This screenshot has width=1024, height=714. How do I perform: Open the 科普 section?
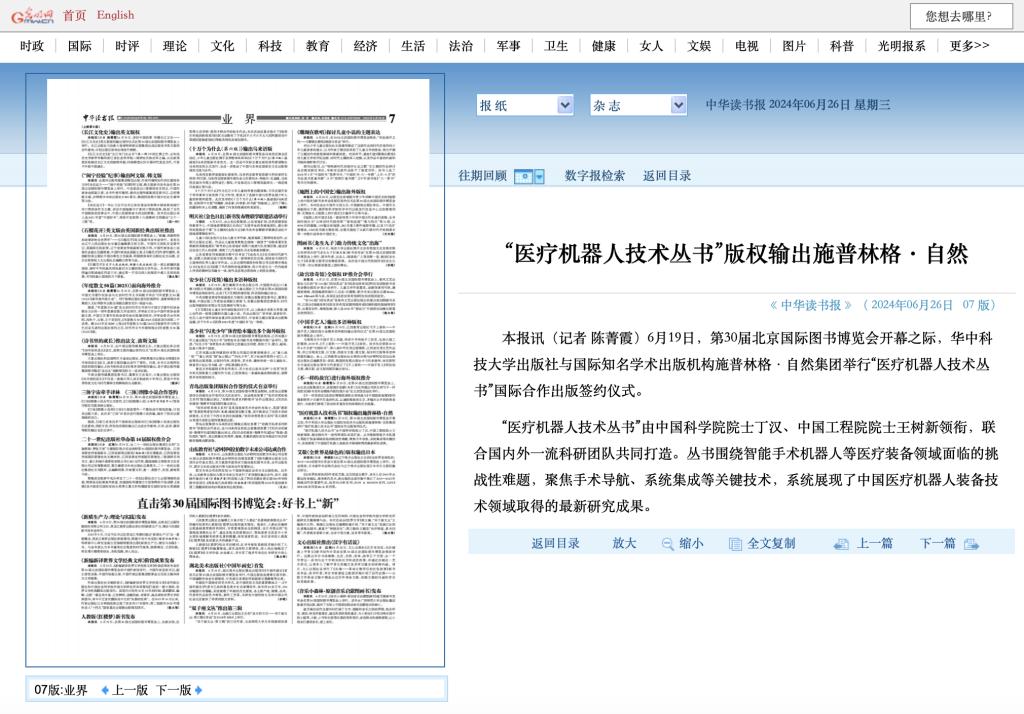click(x=842, y=46)
